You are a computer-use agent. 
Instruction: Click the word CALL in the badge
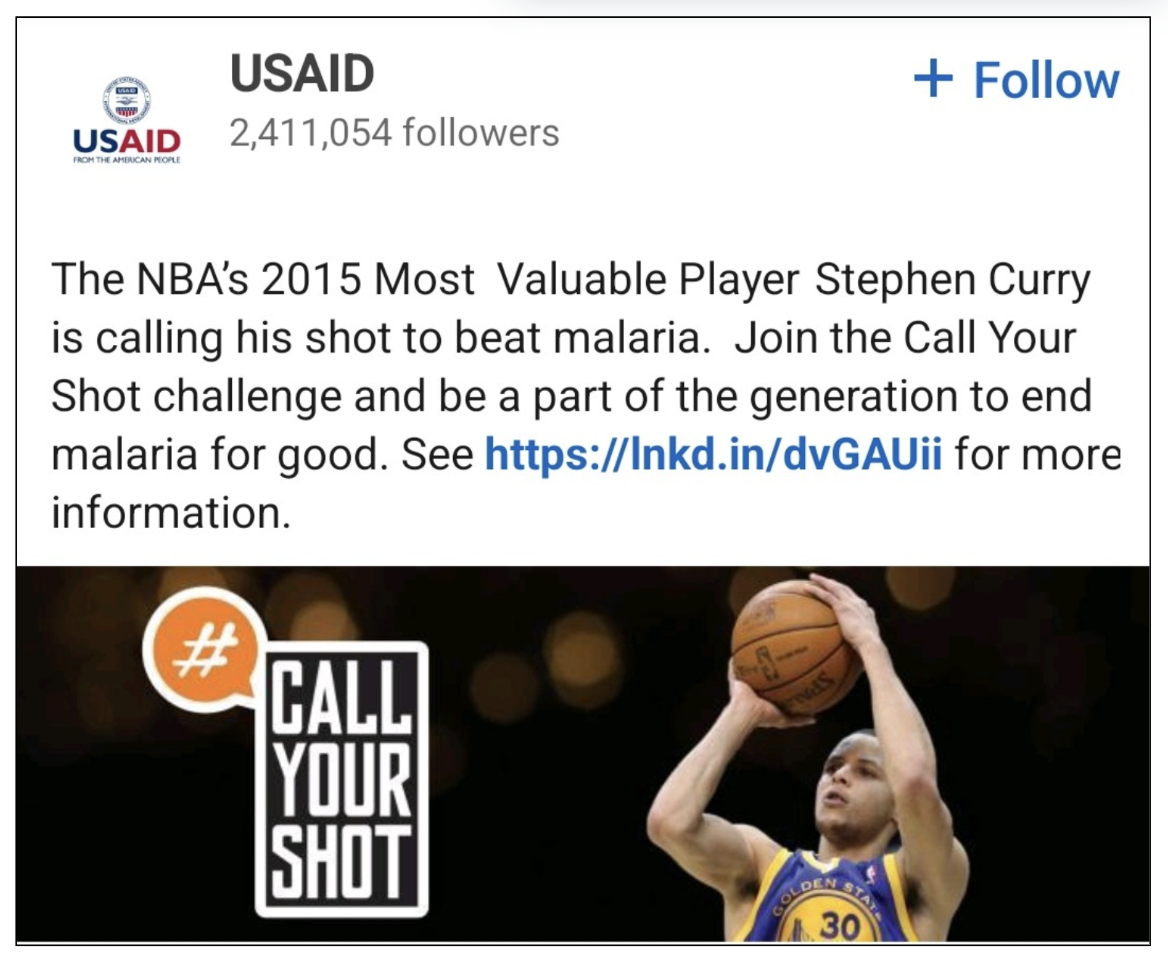(341, 696)
